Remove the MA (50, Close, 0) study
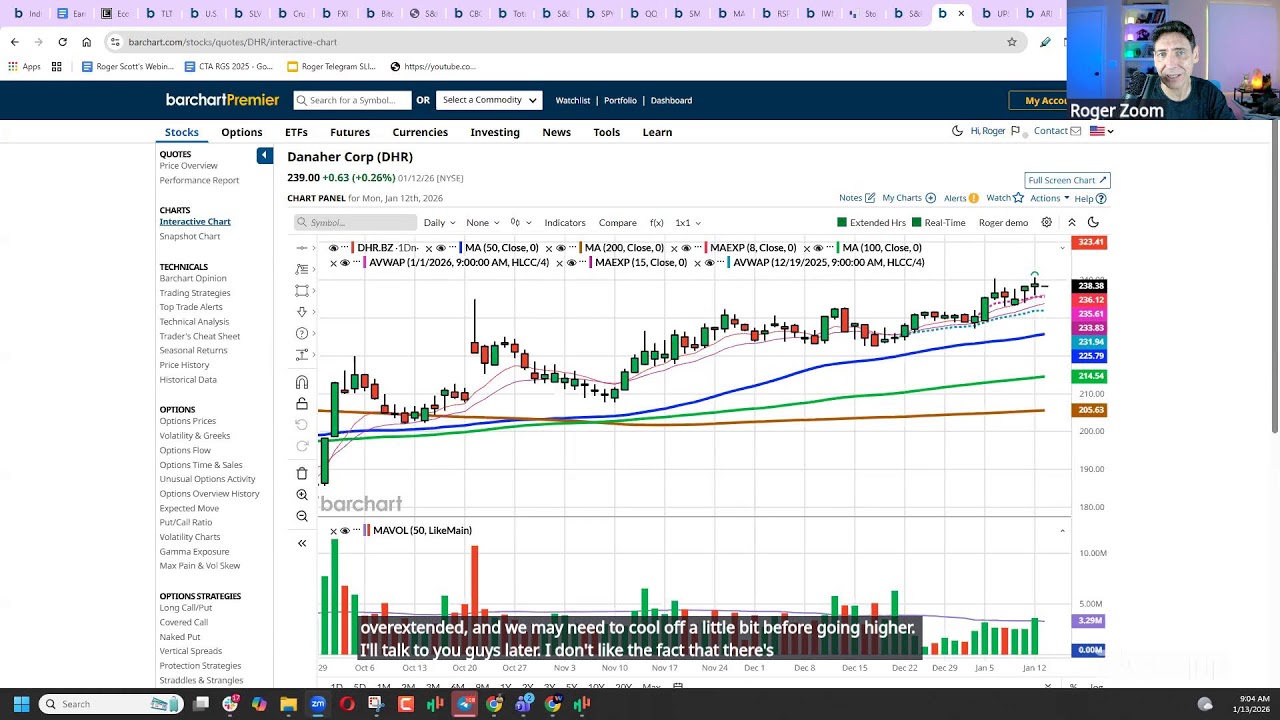 tap(429, 248)
